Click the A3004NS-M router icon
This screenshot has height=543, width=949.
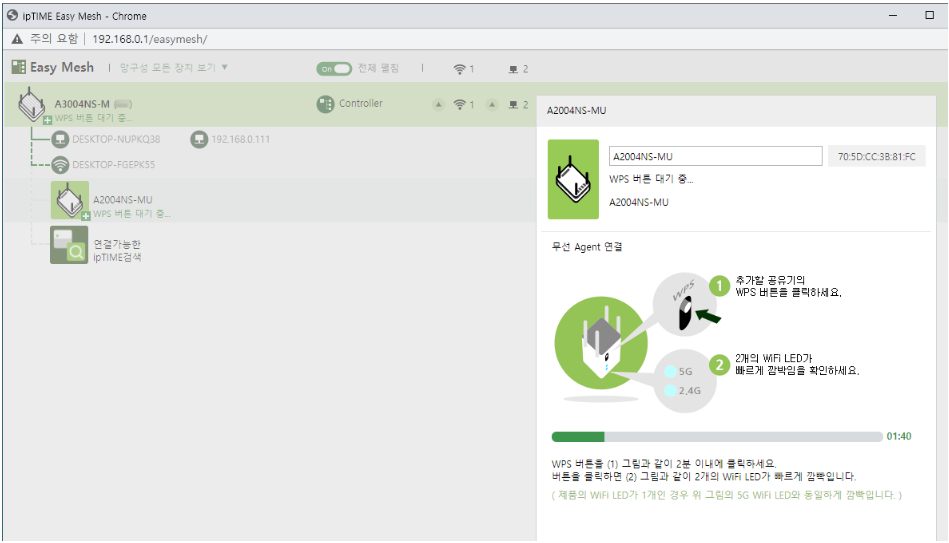[32, 105]
